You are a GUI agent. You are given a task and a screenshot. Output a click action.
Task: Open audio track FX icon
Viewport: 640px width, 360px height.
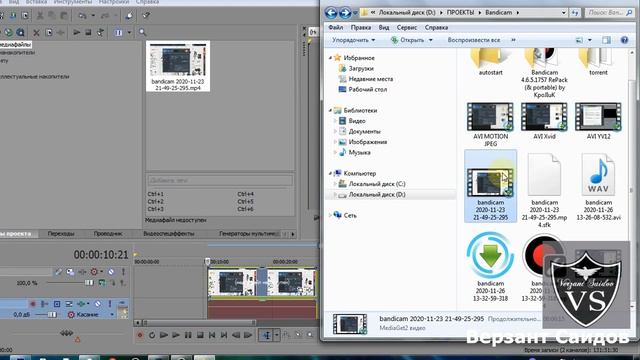point(81,304)
